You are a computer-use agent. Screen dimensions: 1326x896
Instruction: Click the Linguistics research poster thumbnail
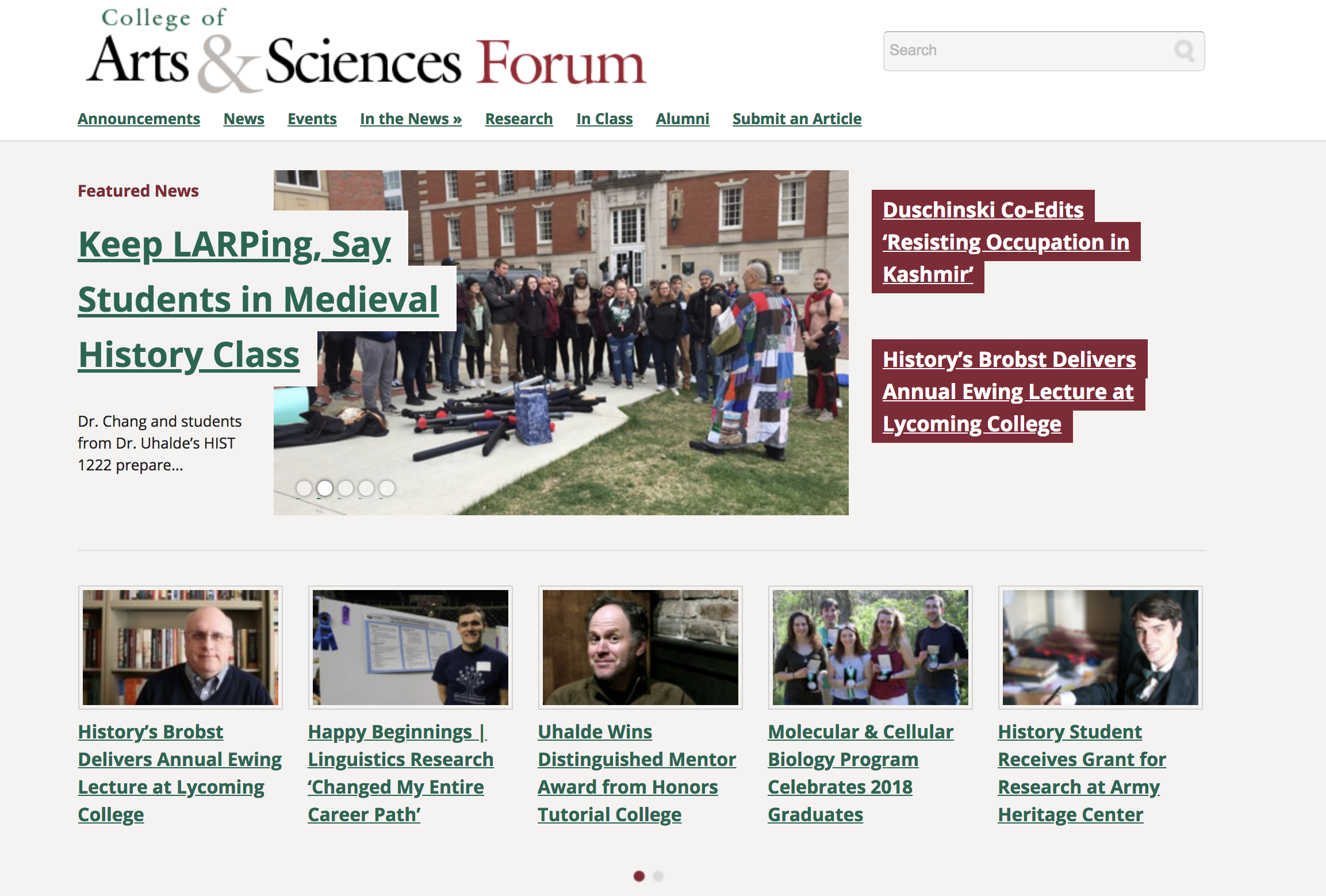pyautogui.click(x=411, y=648)
